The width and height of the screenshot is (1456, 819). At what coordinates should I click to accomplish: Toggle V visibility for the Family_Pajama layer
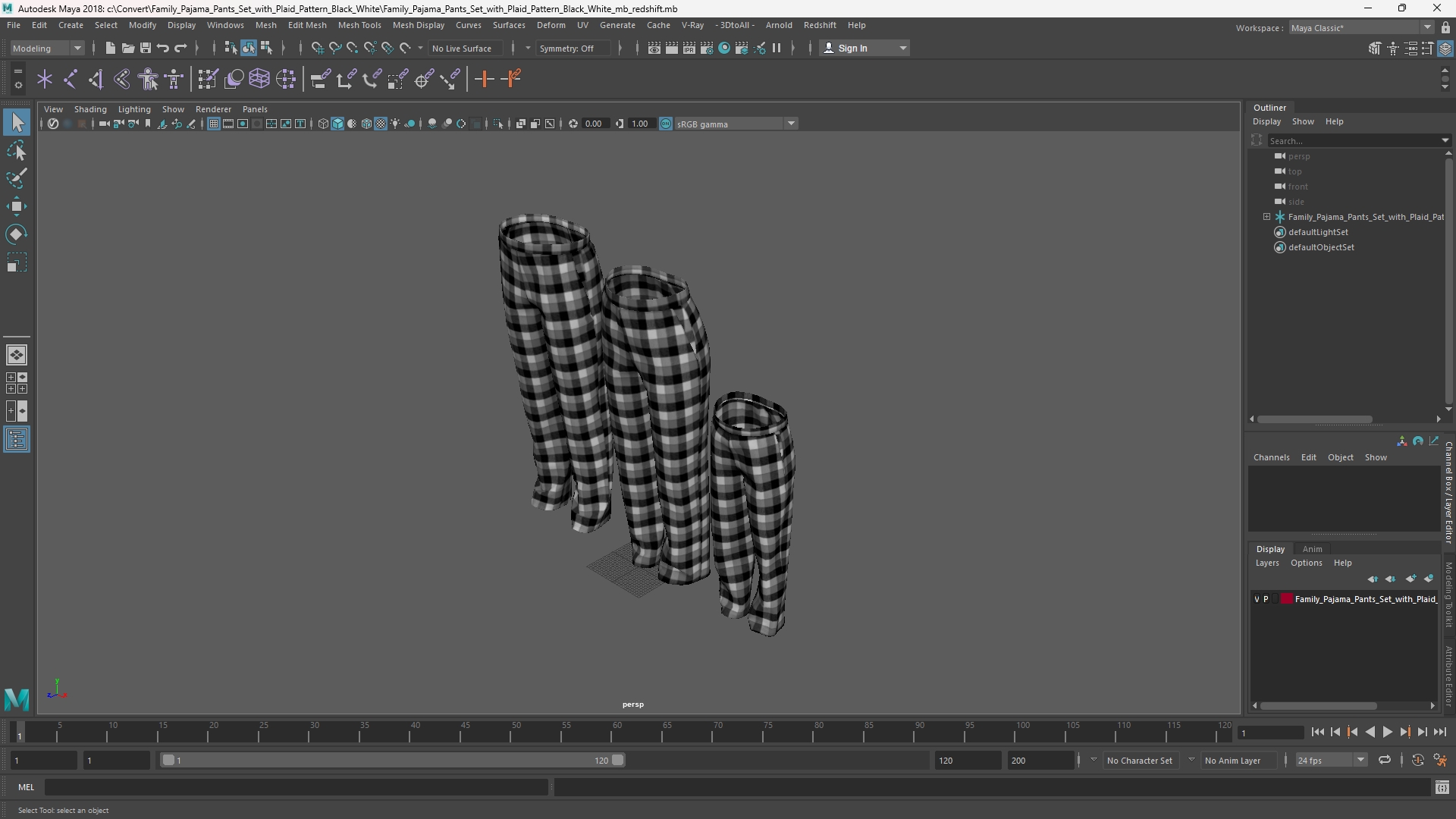click(x=1257, y=599)
